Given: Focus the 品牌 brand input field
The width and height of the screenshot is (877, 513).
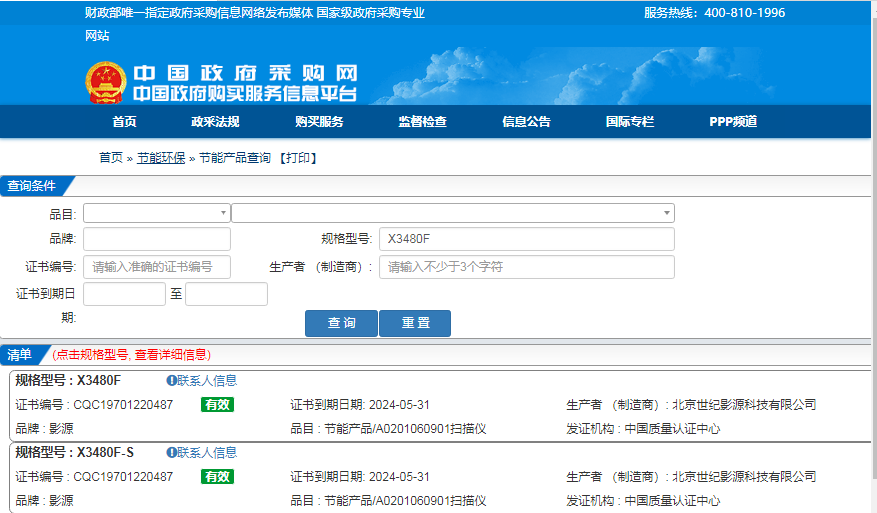Looking at the screenshot, I should pyautogui.click(x=156, y=239).
